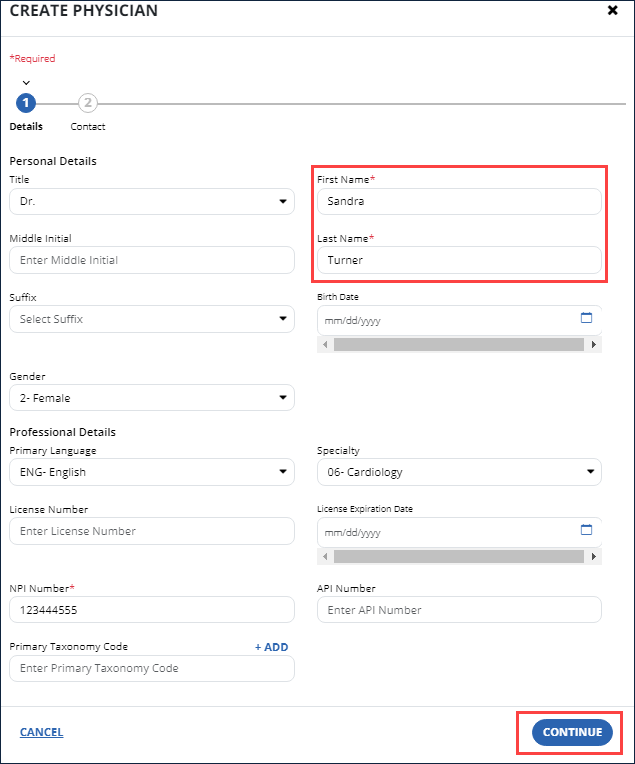The image size is (635, 764).
Task: Open the Title dropdown
Action: coord(152,201)
